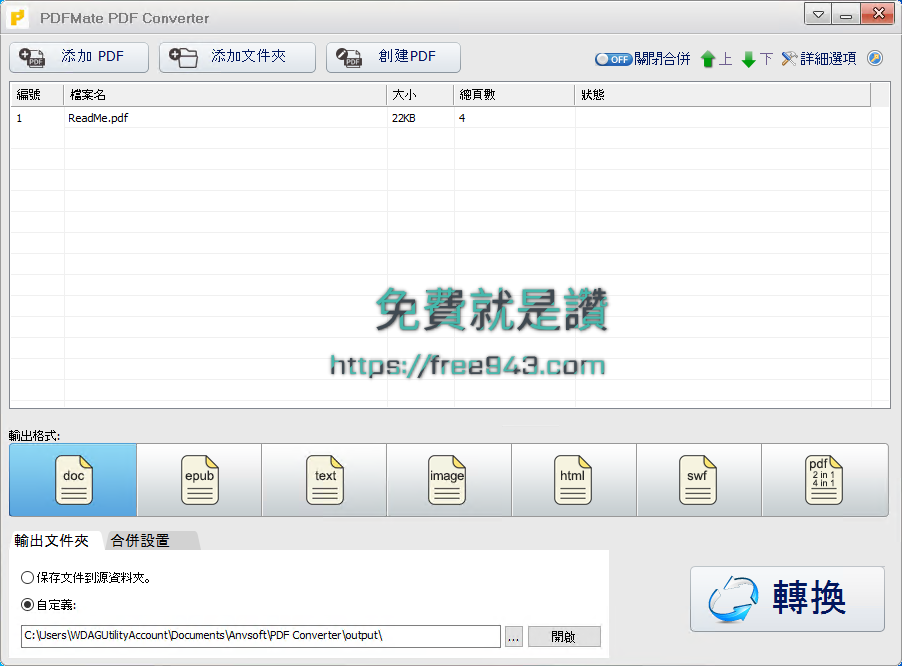Open the 輸出文件夾 tab
Viewport: 902px width, 666px height.
tap(54, 540)
